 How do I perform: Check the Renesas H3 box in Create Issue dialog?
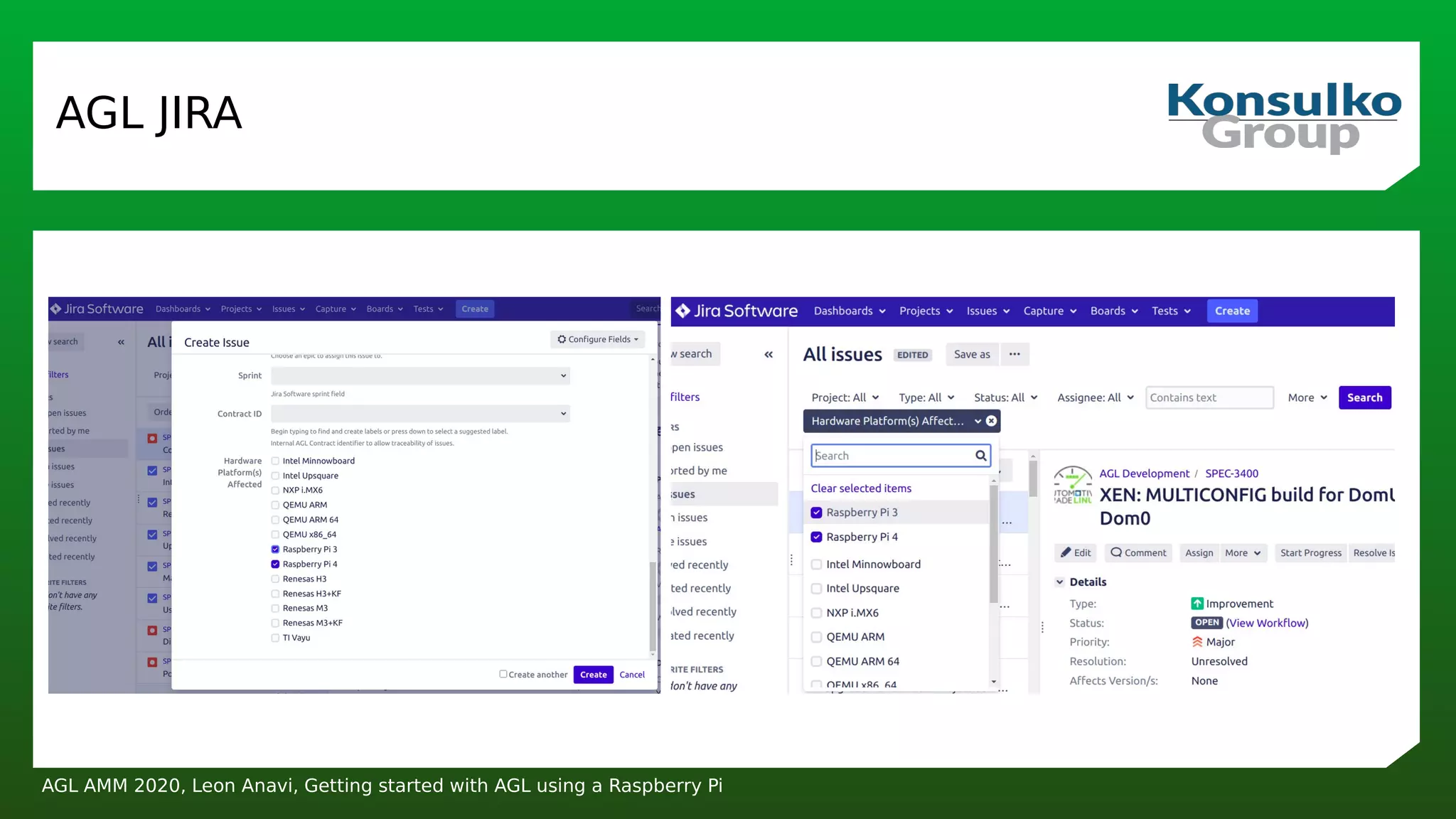(275, 579)
